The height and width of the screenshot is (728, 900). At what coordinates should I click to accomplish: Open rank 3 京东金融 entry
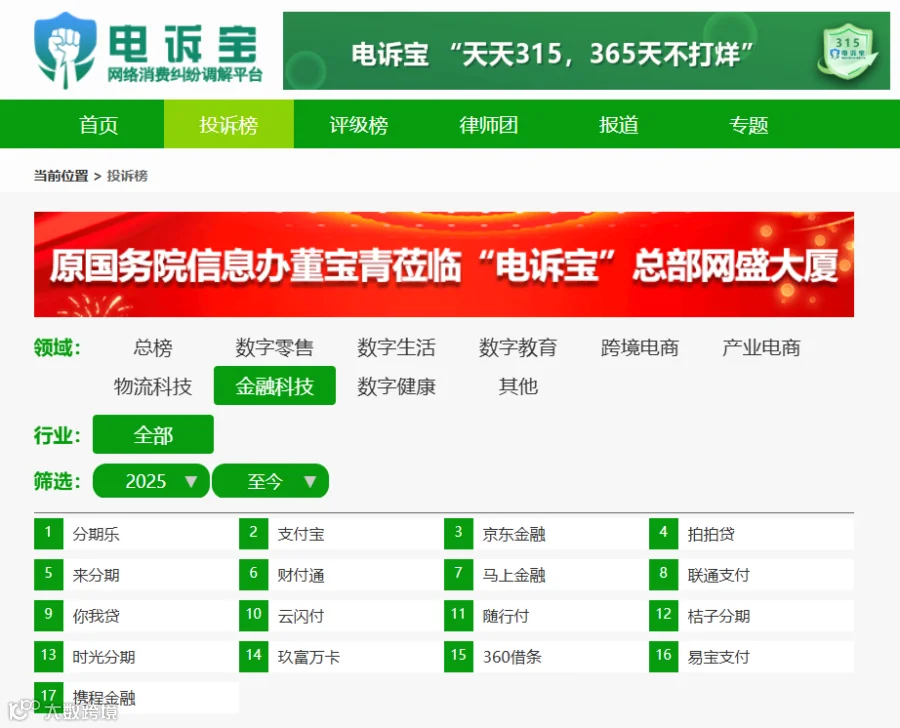546,534
